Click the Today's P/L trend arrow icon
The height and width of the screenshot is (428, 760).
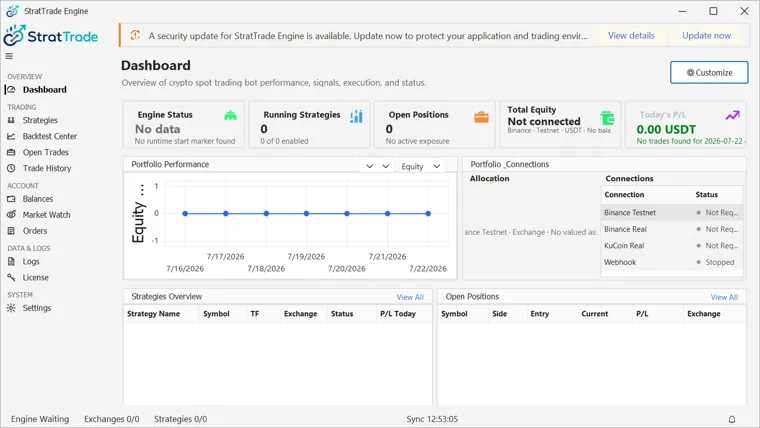[x=732, y=115]
